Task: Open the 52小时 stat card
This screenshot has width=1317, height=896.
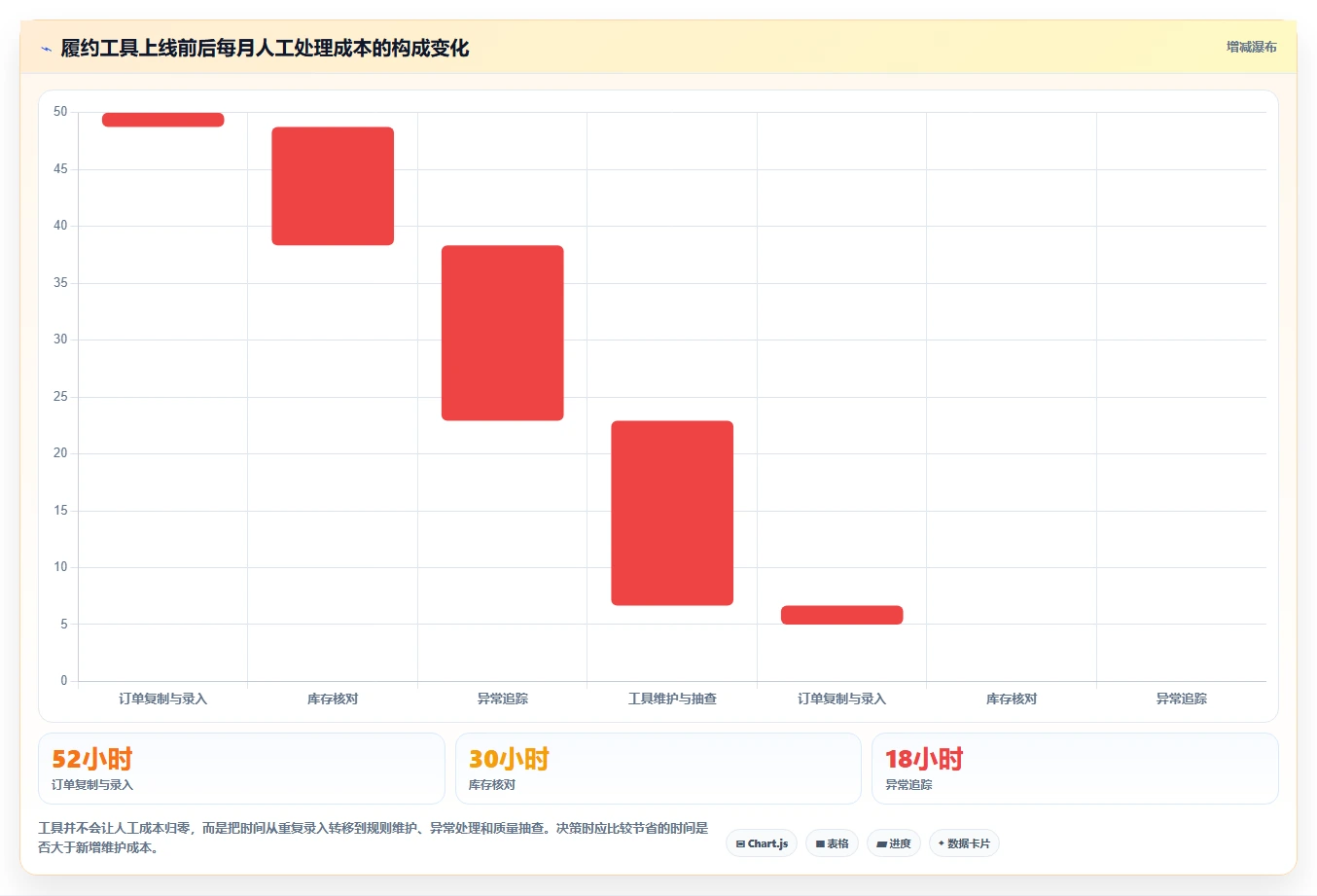Action: [x=241, y=769]
